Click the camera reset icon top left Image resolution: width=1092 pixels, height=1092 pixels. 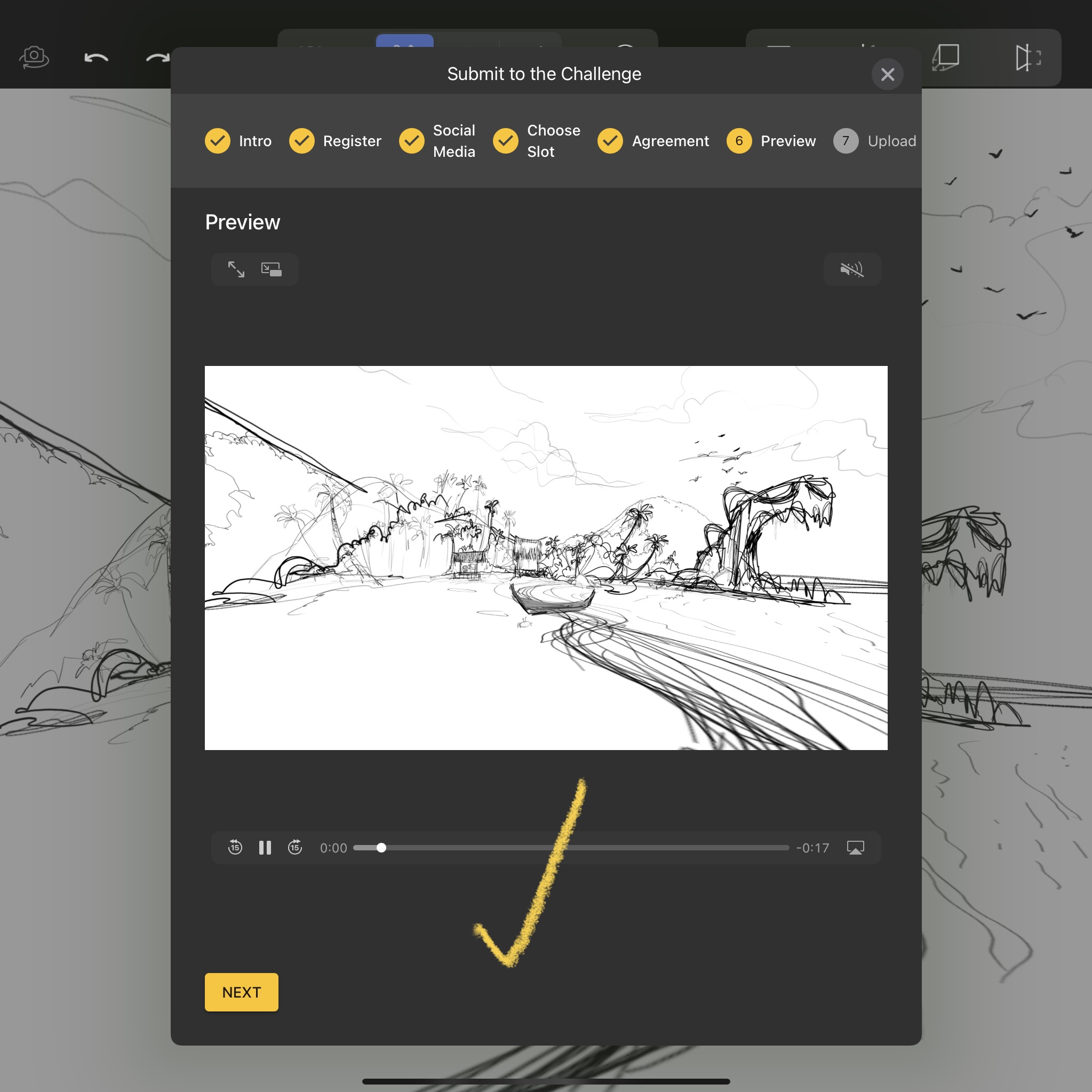pyautogui.click(x=35, y=58)
